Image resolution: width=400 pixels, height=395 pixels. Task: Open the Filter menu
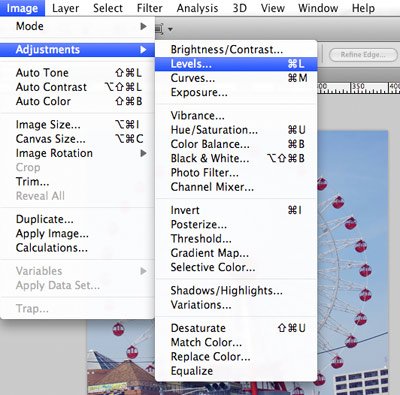[x=150, y=8]
